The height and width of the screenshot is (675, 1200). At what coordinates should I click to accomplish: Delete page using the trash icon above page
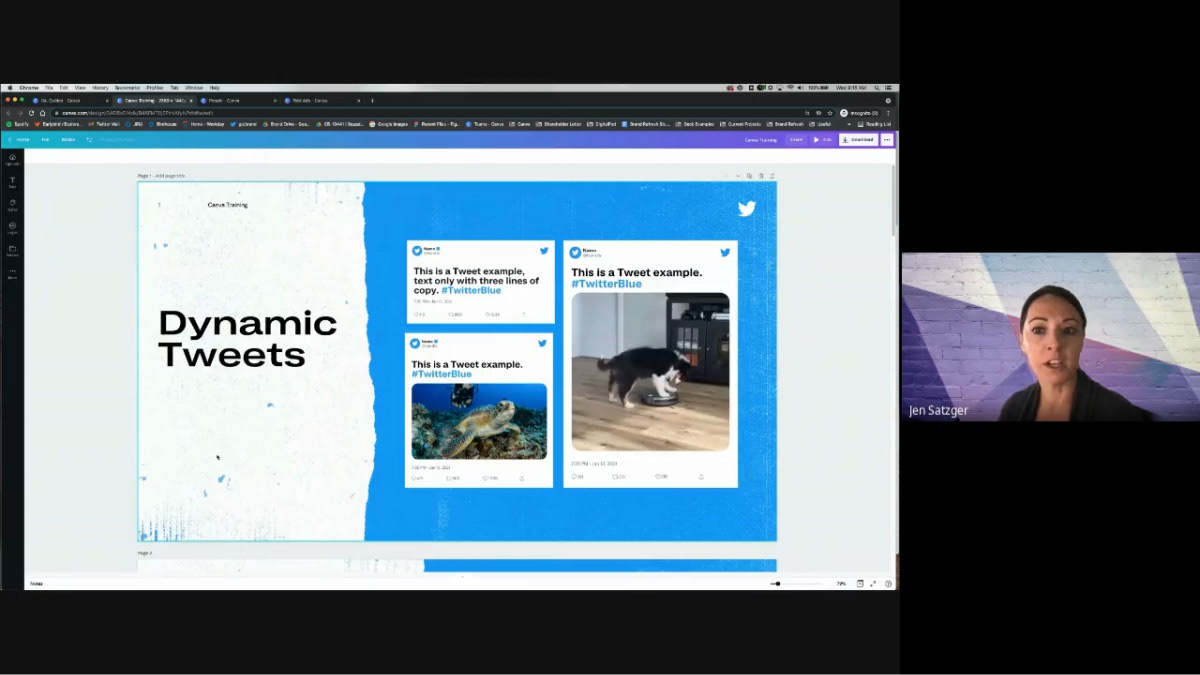[x=760, y=176]
